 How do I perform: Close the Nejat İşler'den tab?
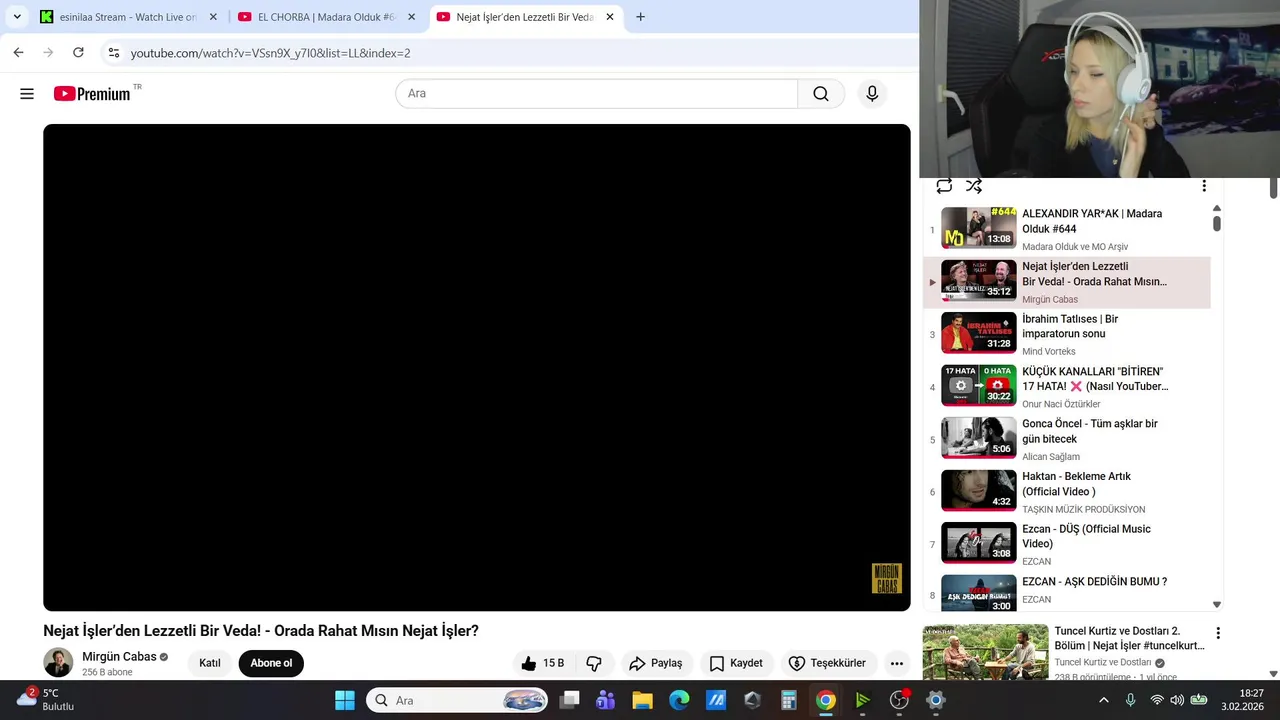pyautogui.click(x=610, y=17)
